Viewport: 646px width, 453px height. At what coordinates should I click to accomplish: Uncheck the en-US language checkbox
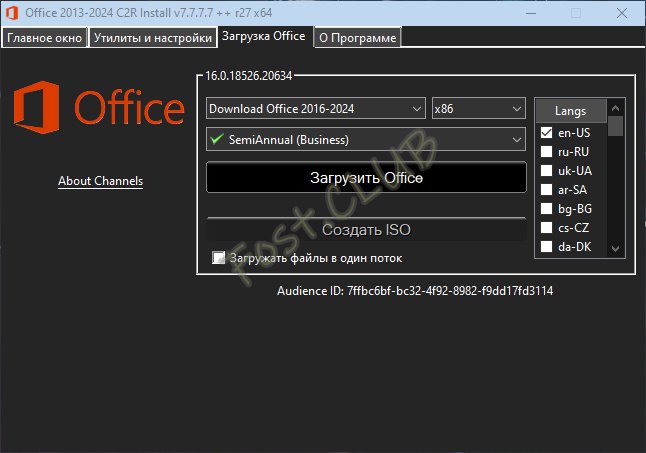[546, 132]
